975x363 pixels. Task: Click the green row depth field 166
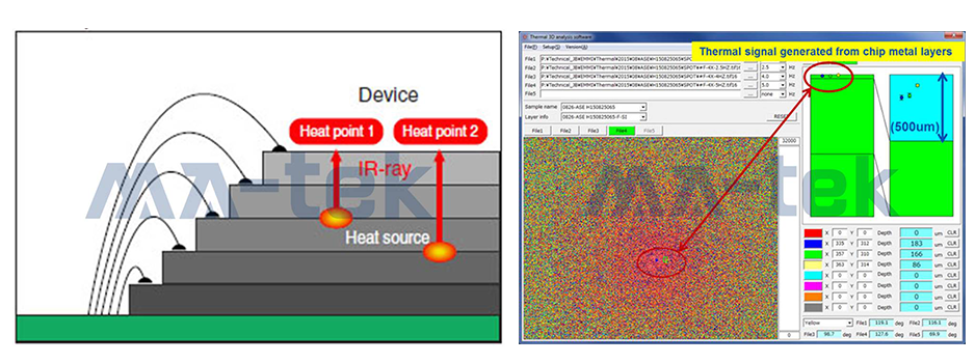916,254
